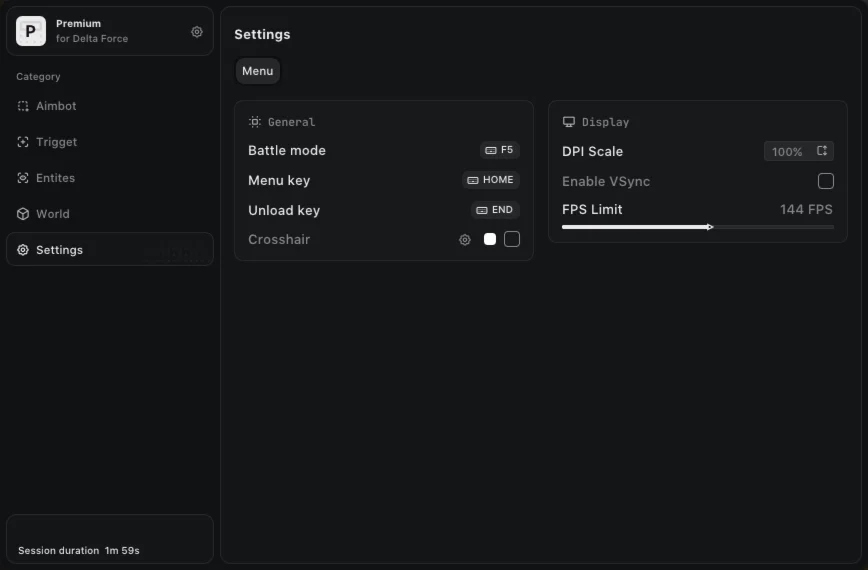Click the white P logo
Viewport: 868px width, 570px height.
click(x=31, y=31)
